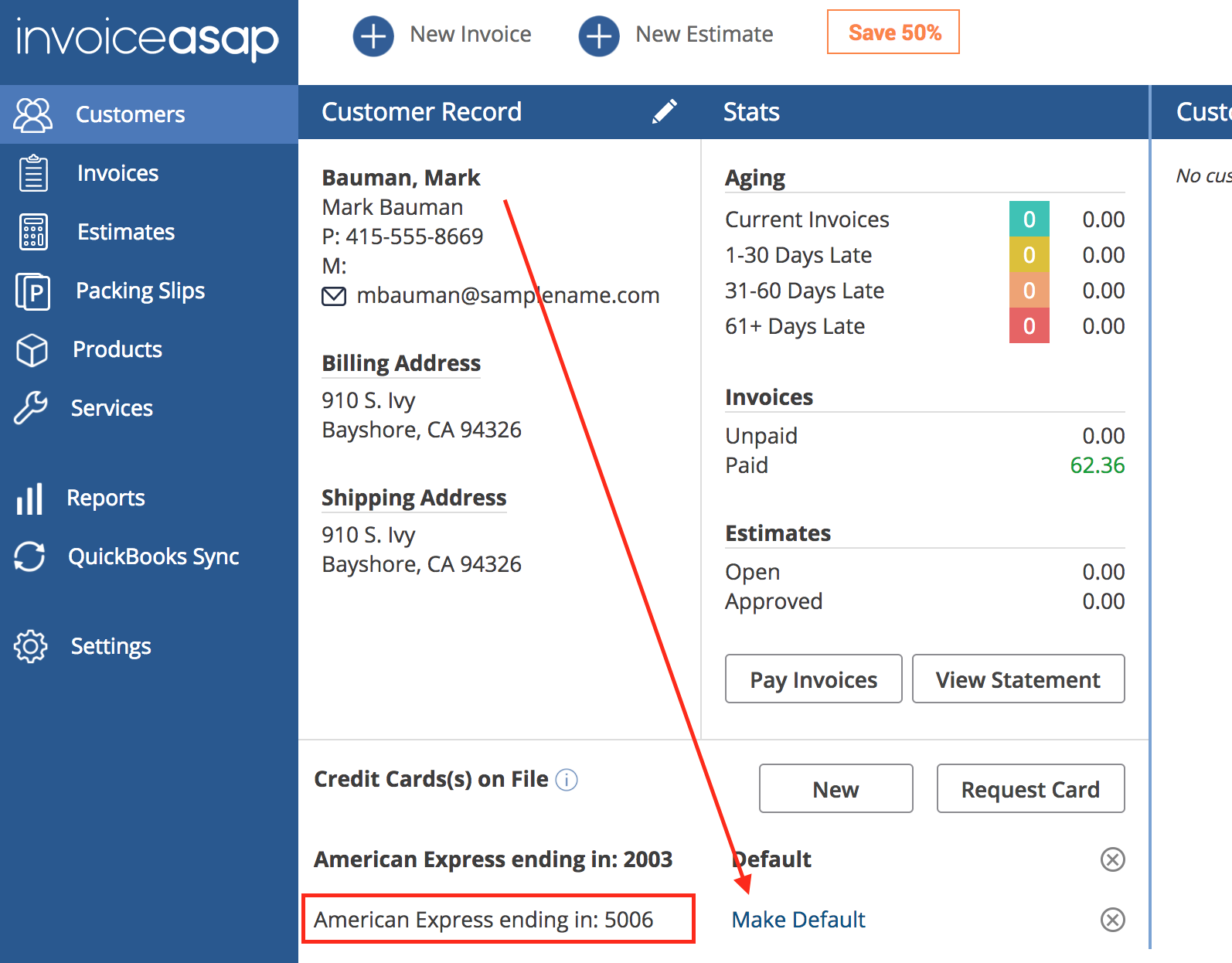This screenshot has width=1232, height=963.
Task: Click the Request Card button
Action: coord(1030,789)
